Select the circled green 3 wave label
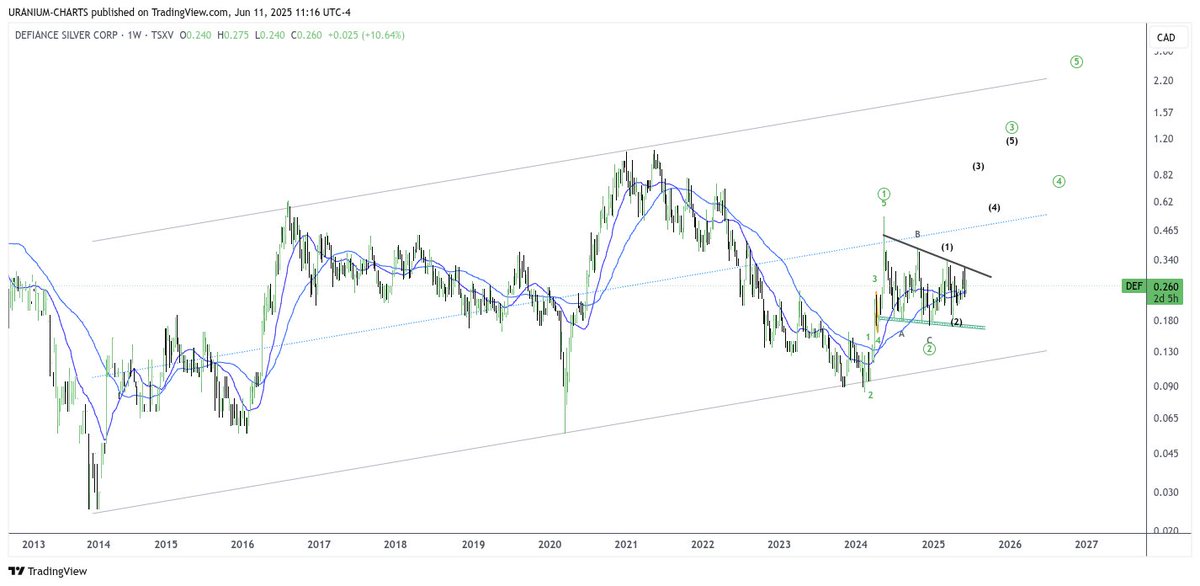The height and width of the screenshot is (586, 1200). 1012,128
